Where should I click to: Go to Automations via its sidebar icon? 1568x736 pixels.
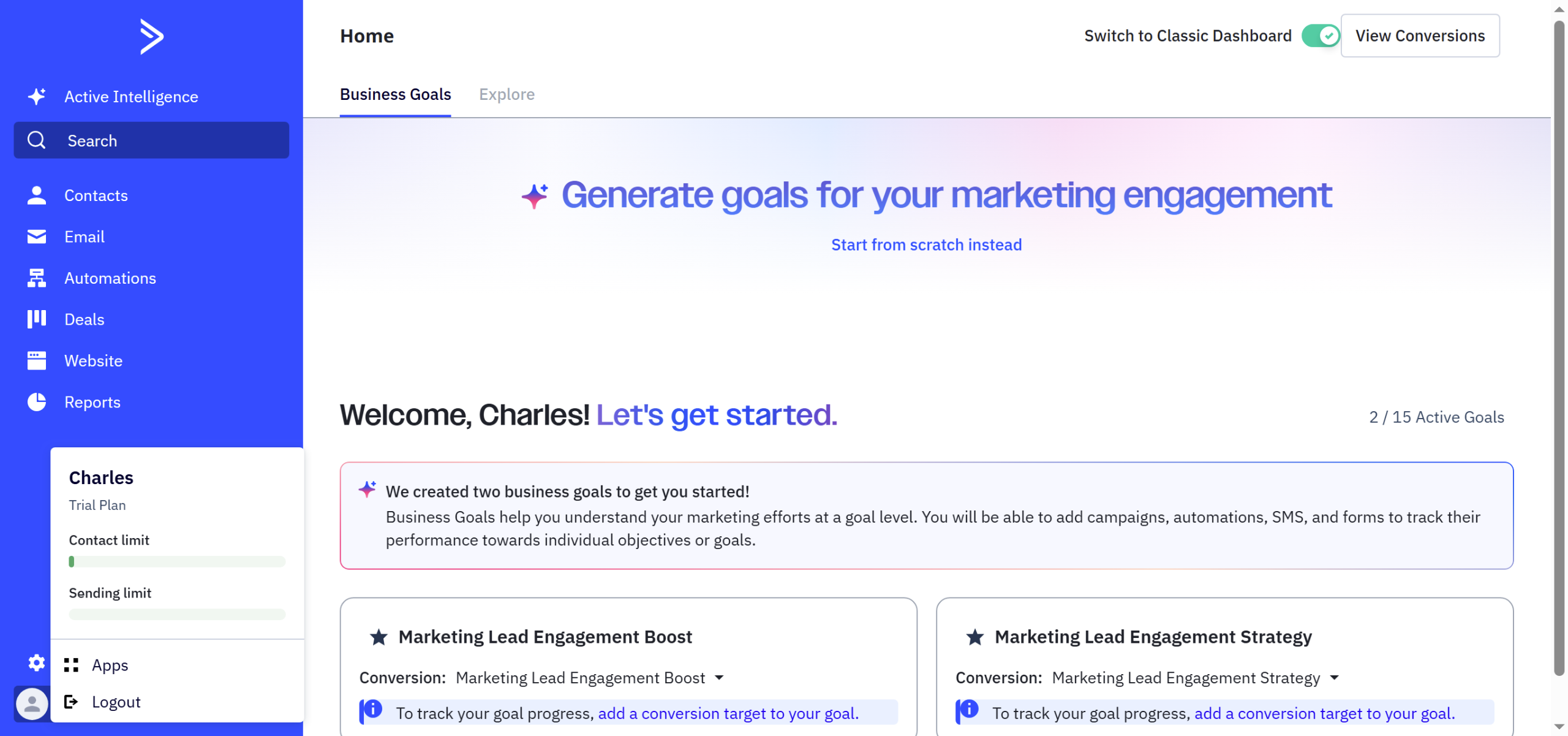point(37,278)
